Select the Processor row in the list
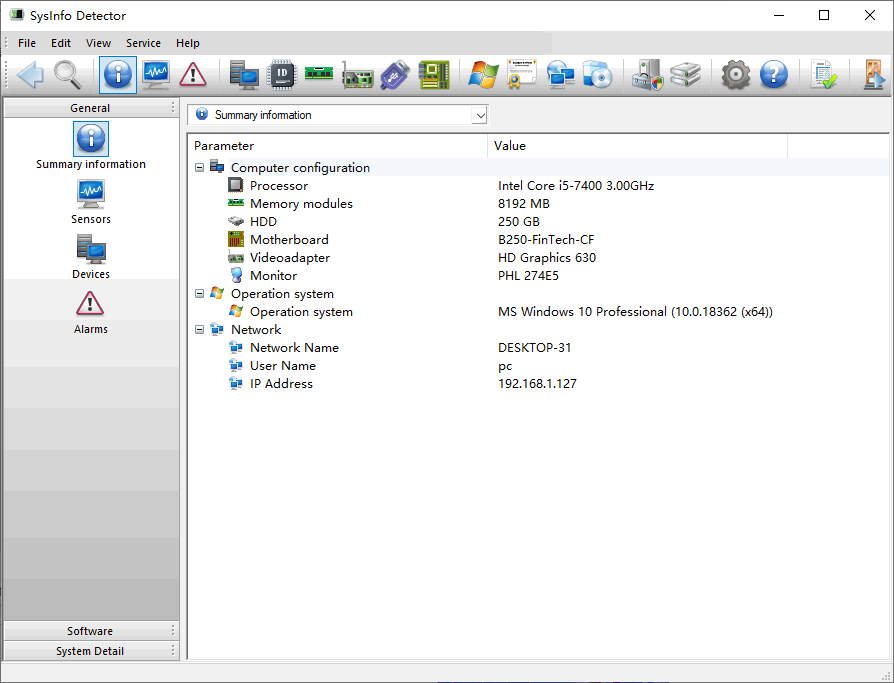The width and height of the screenshot is (894, 683). click(279, 186)
